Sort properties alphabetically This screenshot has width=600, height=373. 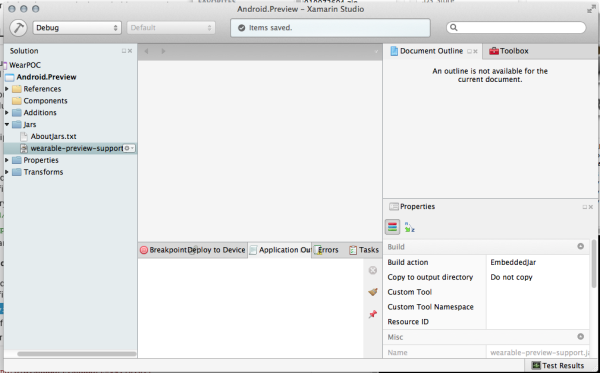(409, 227)
